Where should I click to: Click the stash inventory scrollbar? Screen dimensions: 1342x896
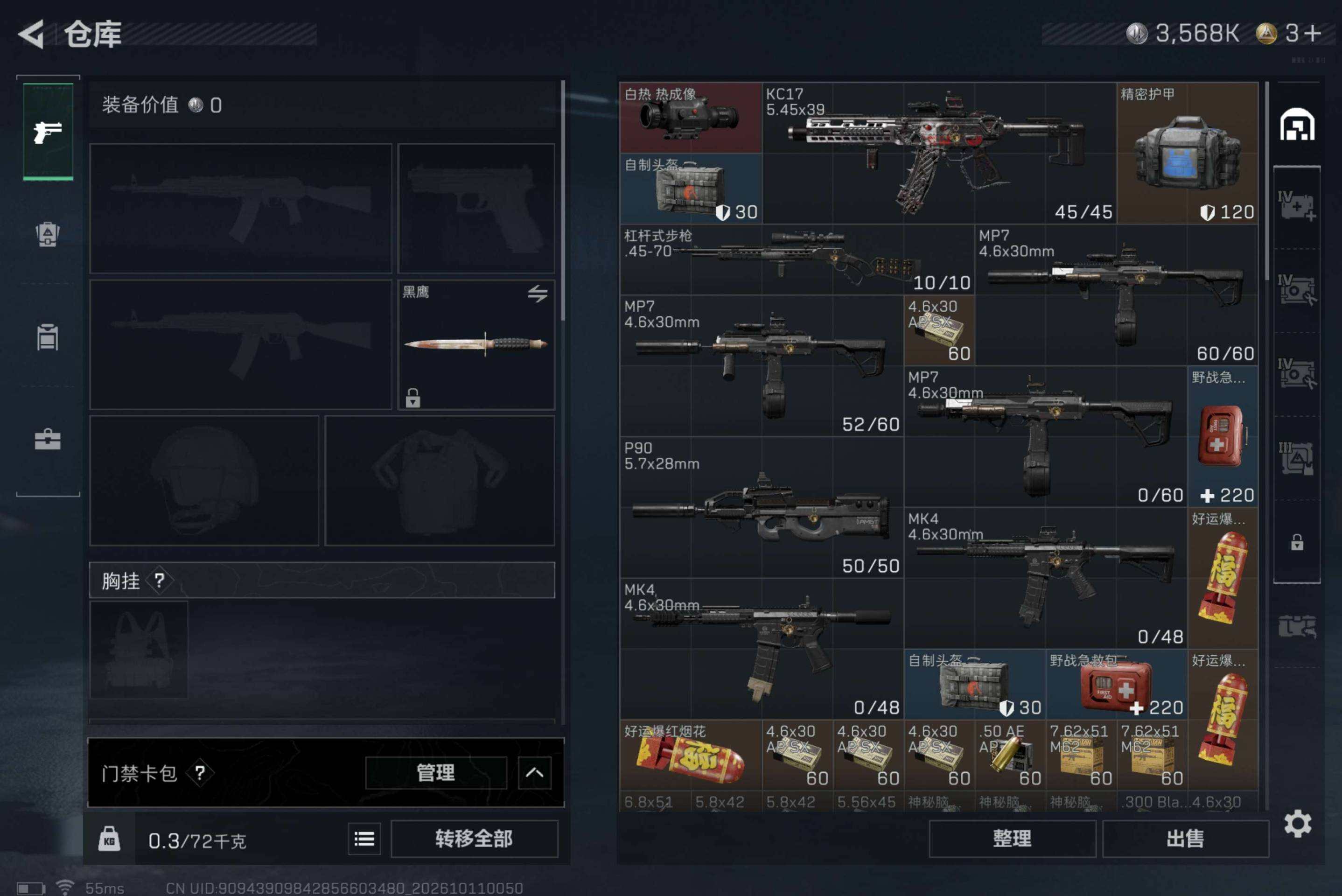[x=1266, y=182]
